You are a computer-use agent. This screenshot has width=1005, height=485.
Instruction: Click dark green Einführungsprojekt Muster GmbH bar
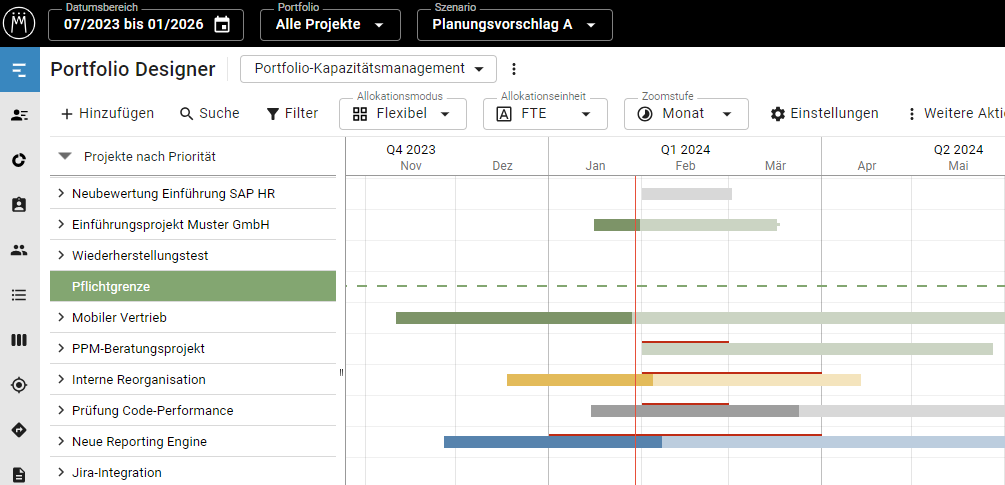617,225
